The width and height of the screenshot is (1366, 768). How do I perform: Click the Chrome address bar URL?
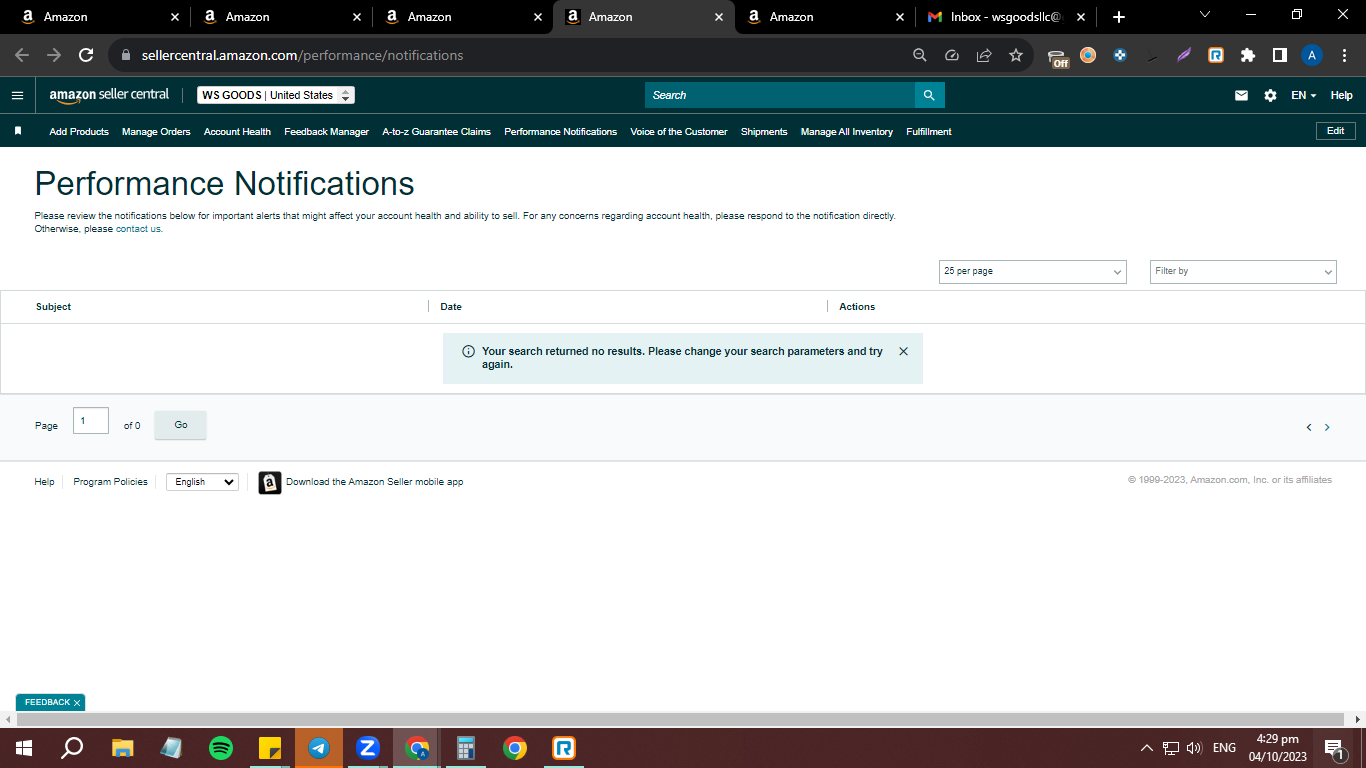[303, 55]
